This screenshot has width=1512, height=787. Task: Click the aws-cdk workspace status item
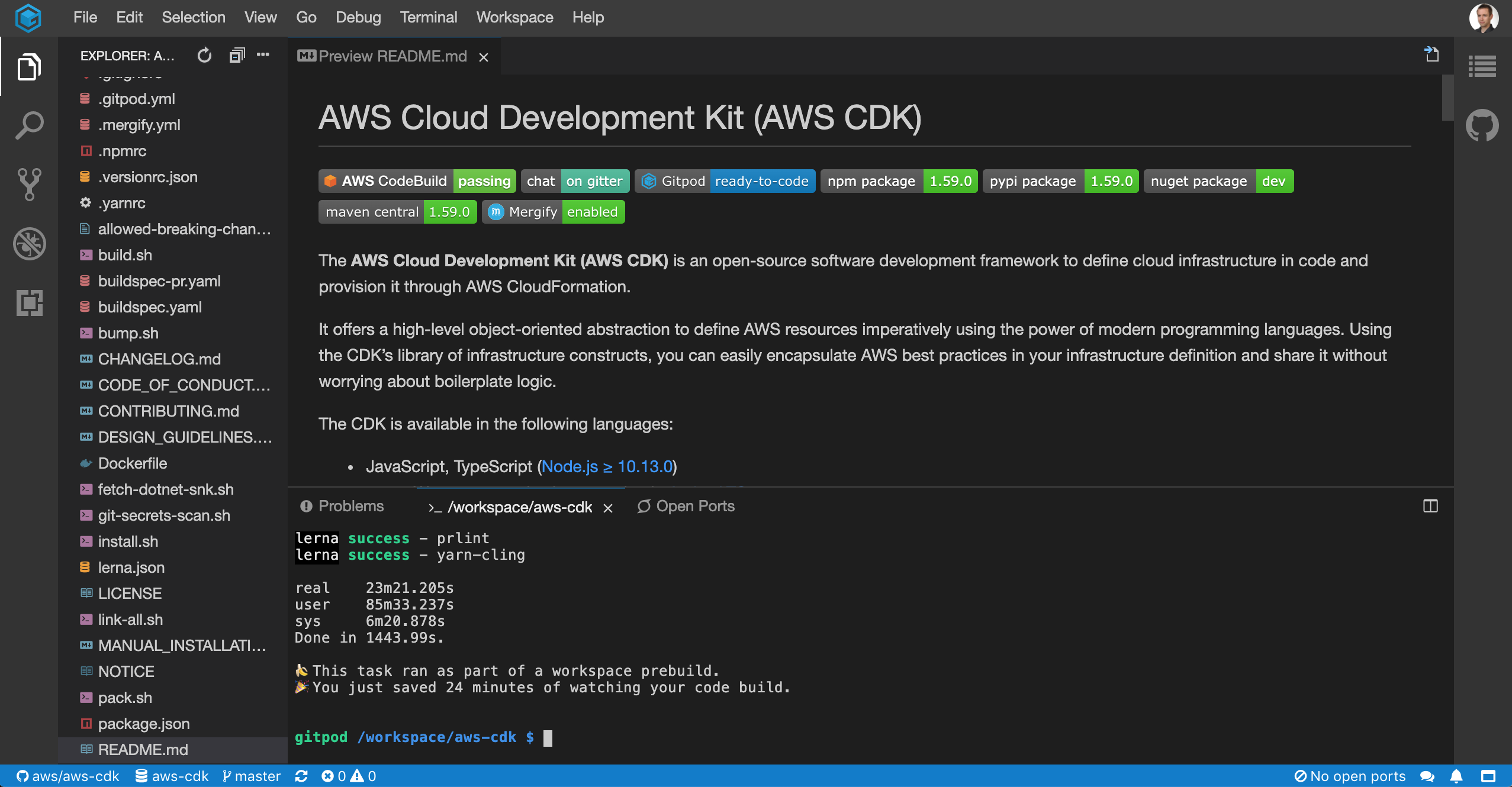[172, 776]
